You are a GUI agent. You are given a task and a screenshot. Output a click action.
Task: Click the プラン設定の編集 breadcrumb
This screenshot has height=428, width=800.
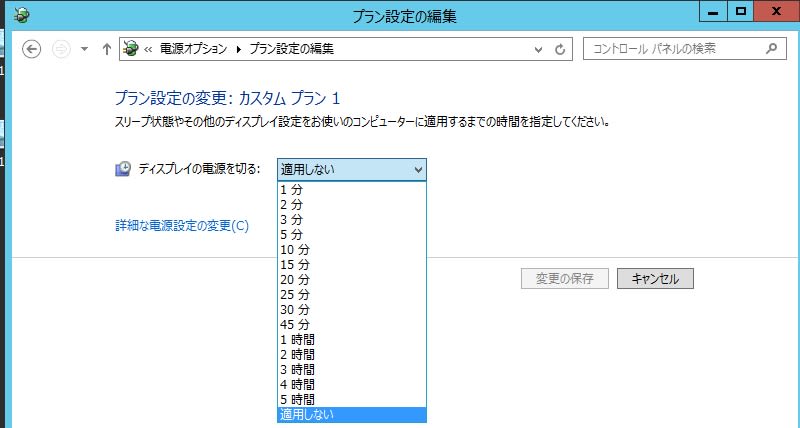pos(291,49)
